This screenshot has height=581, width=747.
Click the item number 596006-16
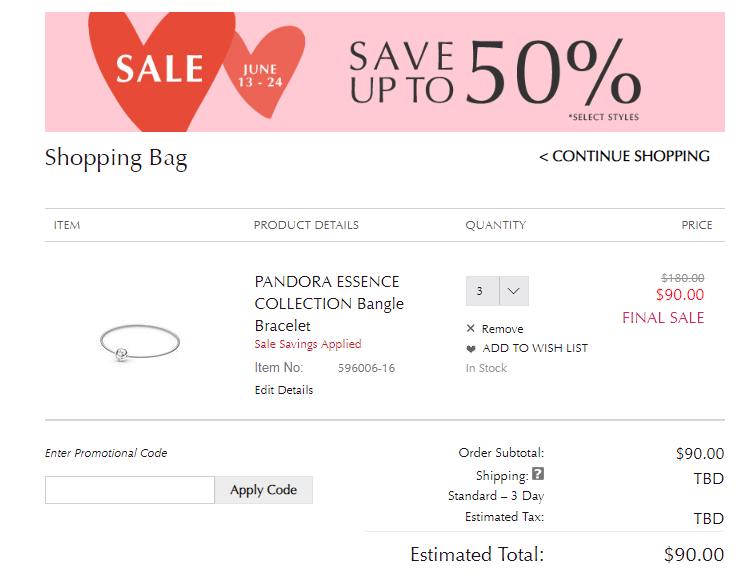(x=366, y=368)
